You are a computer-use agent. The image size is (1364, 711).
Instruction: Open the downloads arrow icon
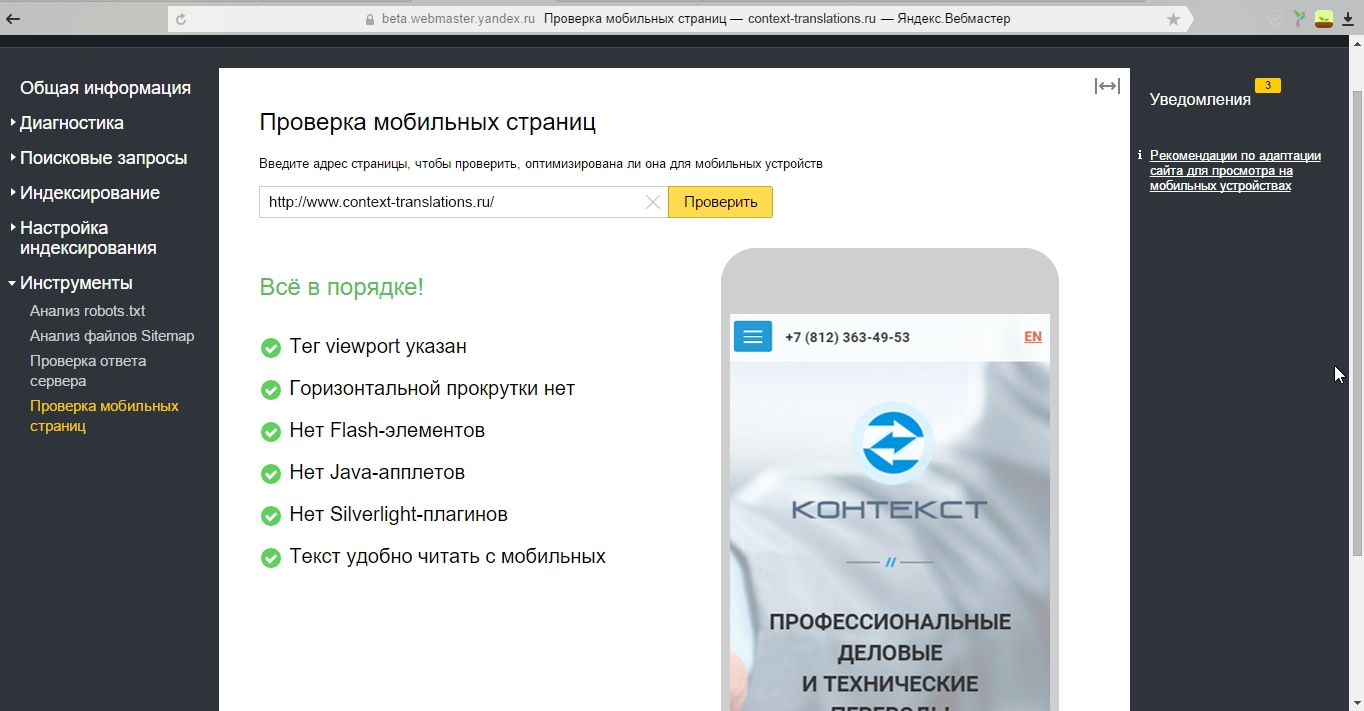coord(1347,19)
